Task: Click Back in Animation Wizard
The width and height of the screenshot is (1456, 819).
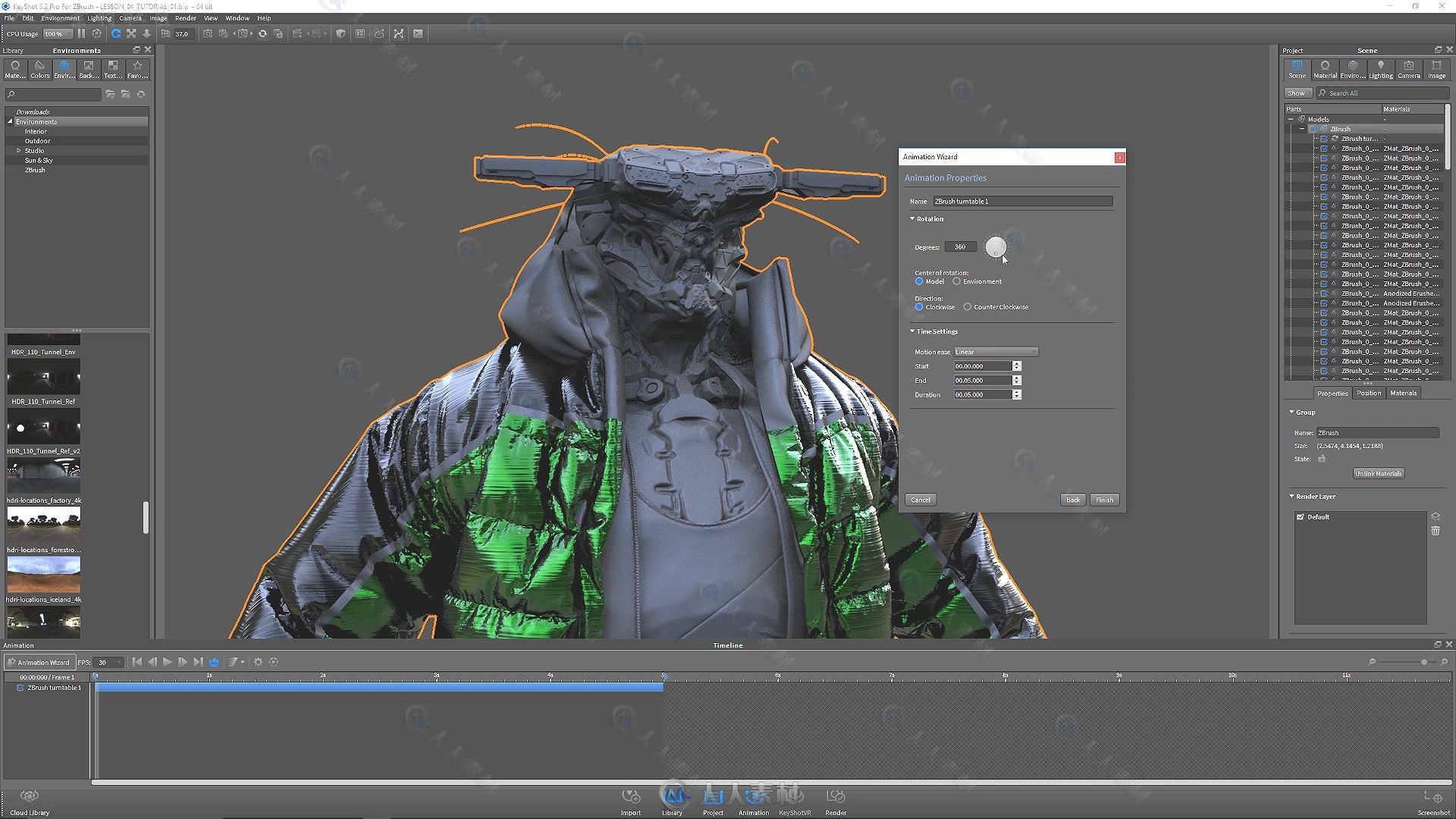Action: pyautogui.click(x=1072, y=500)
